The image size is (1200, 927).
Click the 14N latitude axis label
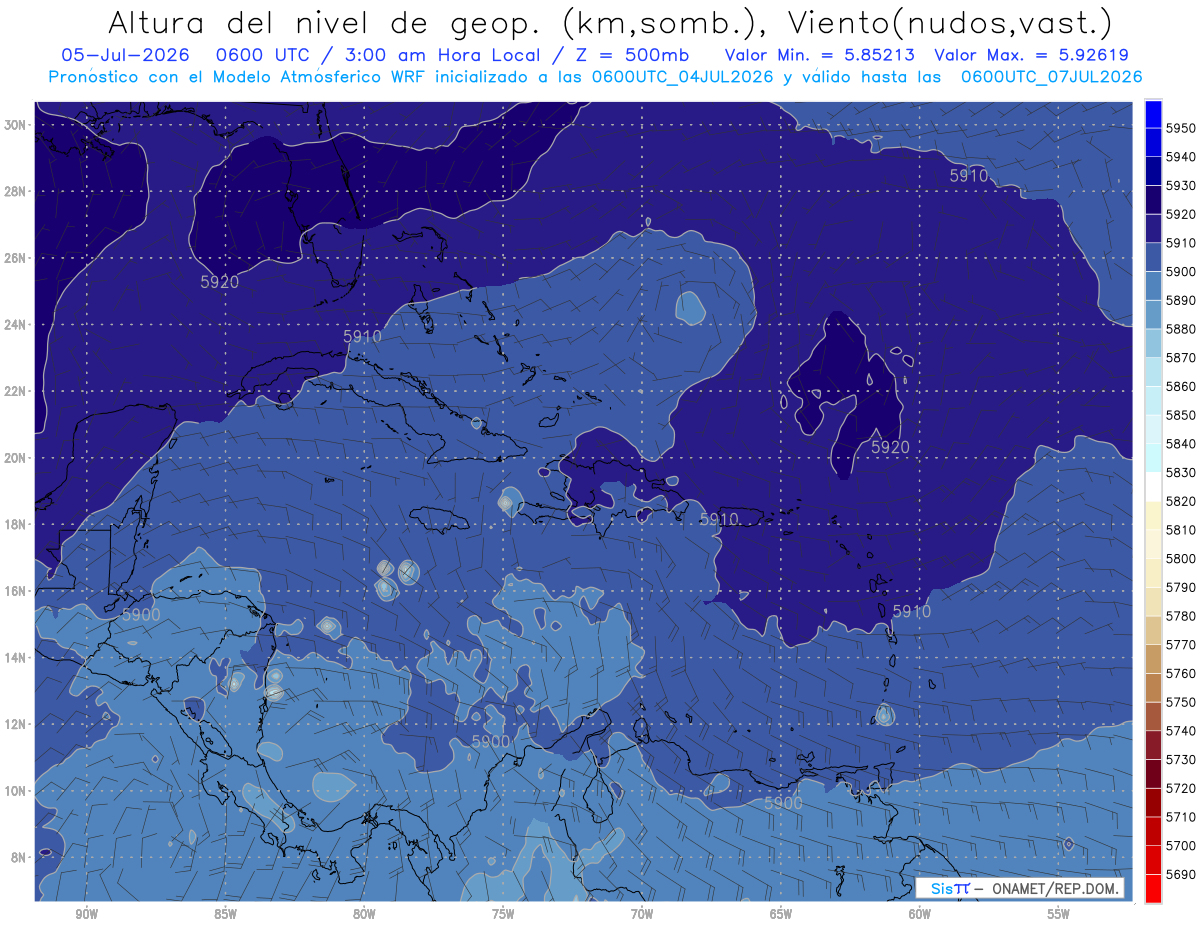[15, 657]
